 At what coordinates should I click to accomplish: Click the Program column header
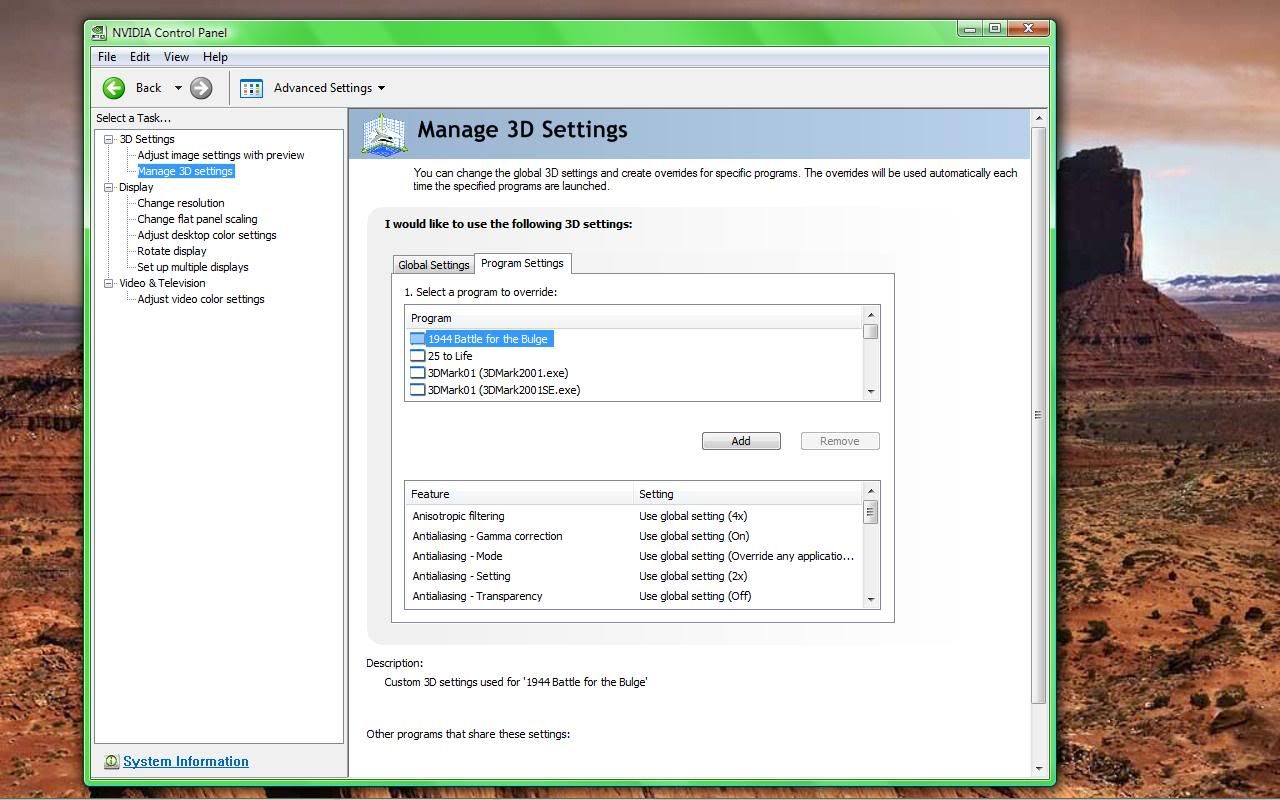pyautogui.click(x=634, y=318)
